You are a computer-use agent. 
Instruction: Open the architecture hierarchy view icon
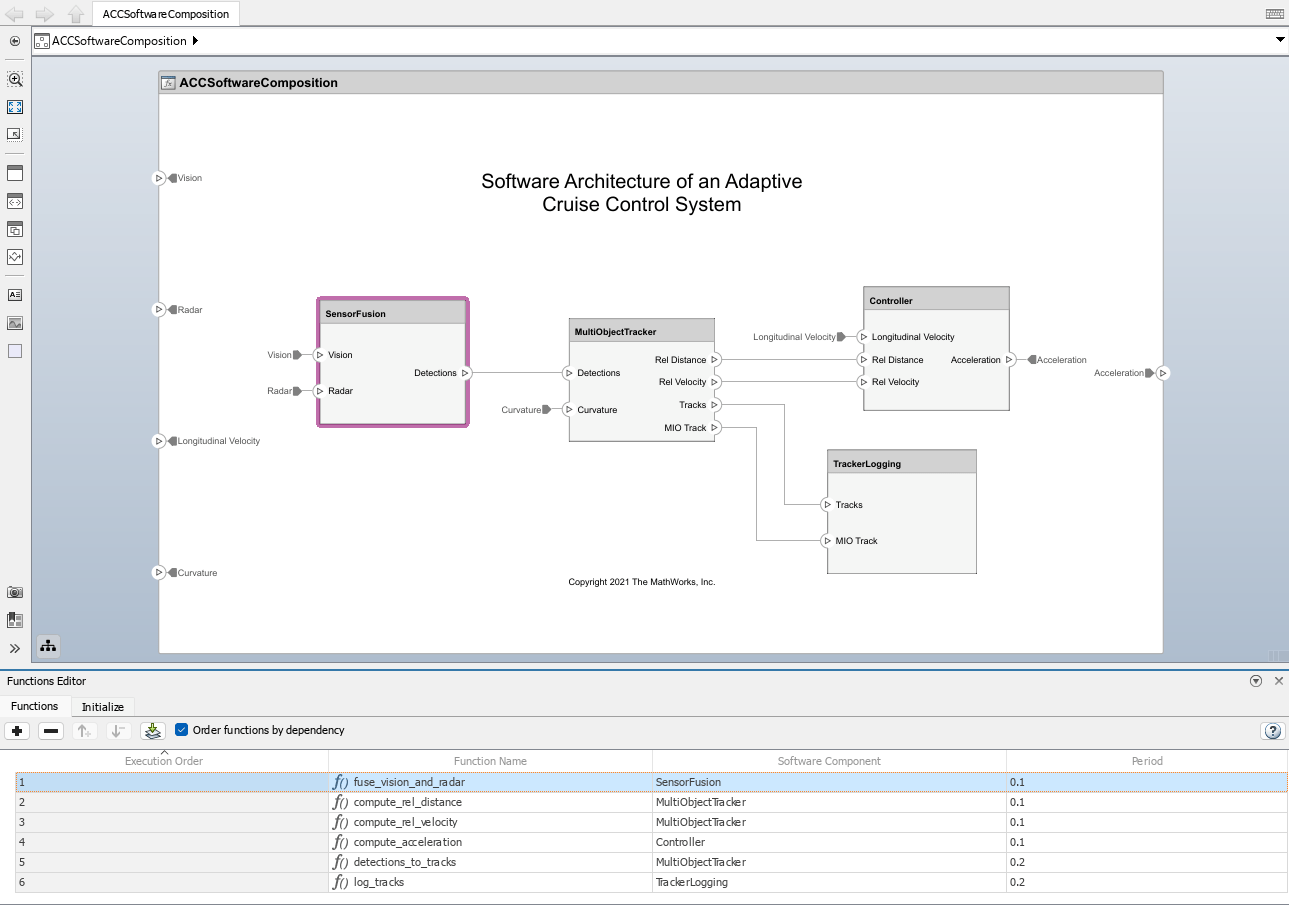(47, 646)
